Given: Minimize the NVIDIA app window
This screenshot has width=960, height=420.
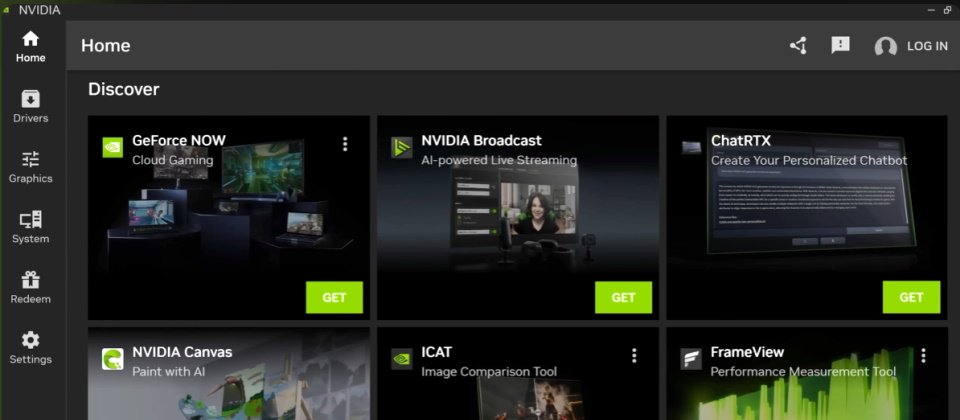Looking at the screenshot, I should pos(931,10).
